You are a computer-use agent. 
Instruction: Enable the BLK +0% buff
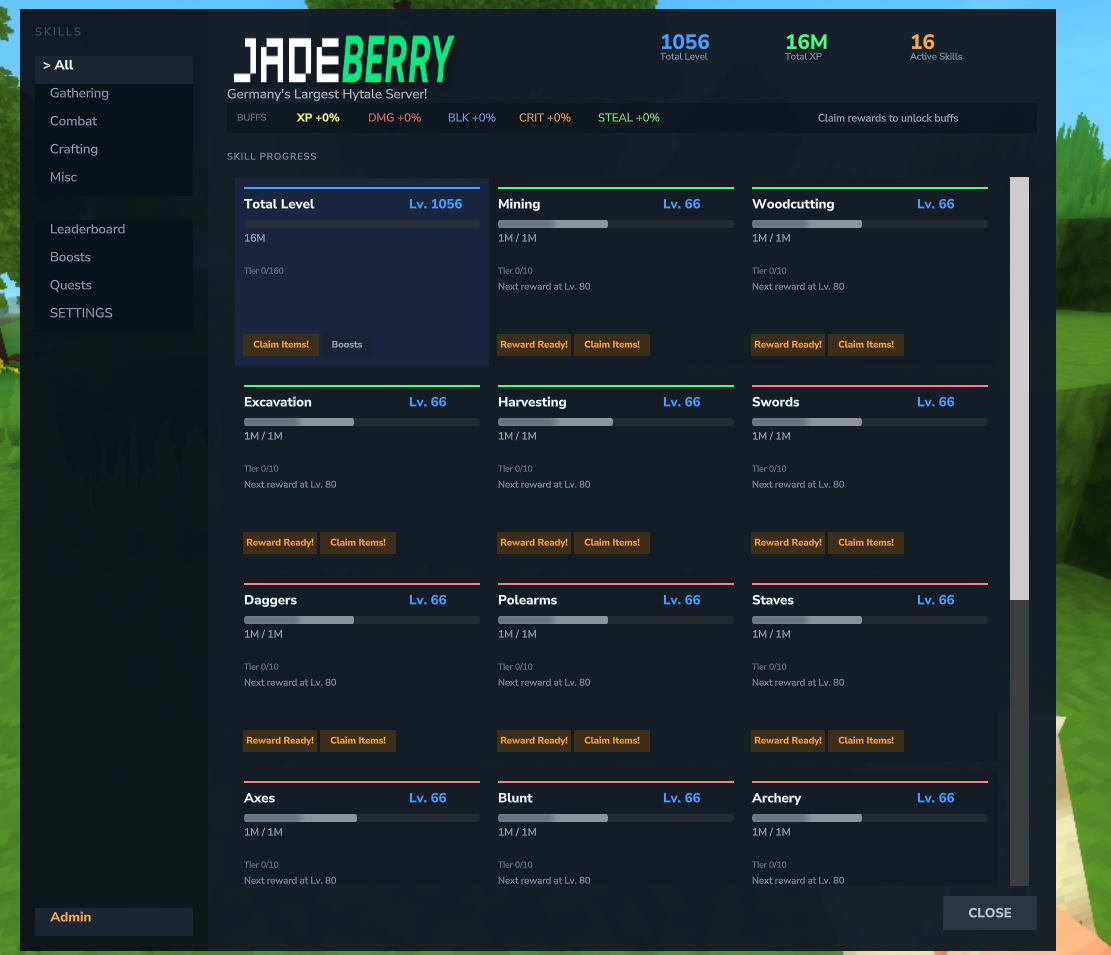pyautogui.click(x=471, y=117)
